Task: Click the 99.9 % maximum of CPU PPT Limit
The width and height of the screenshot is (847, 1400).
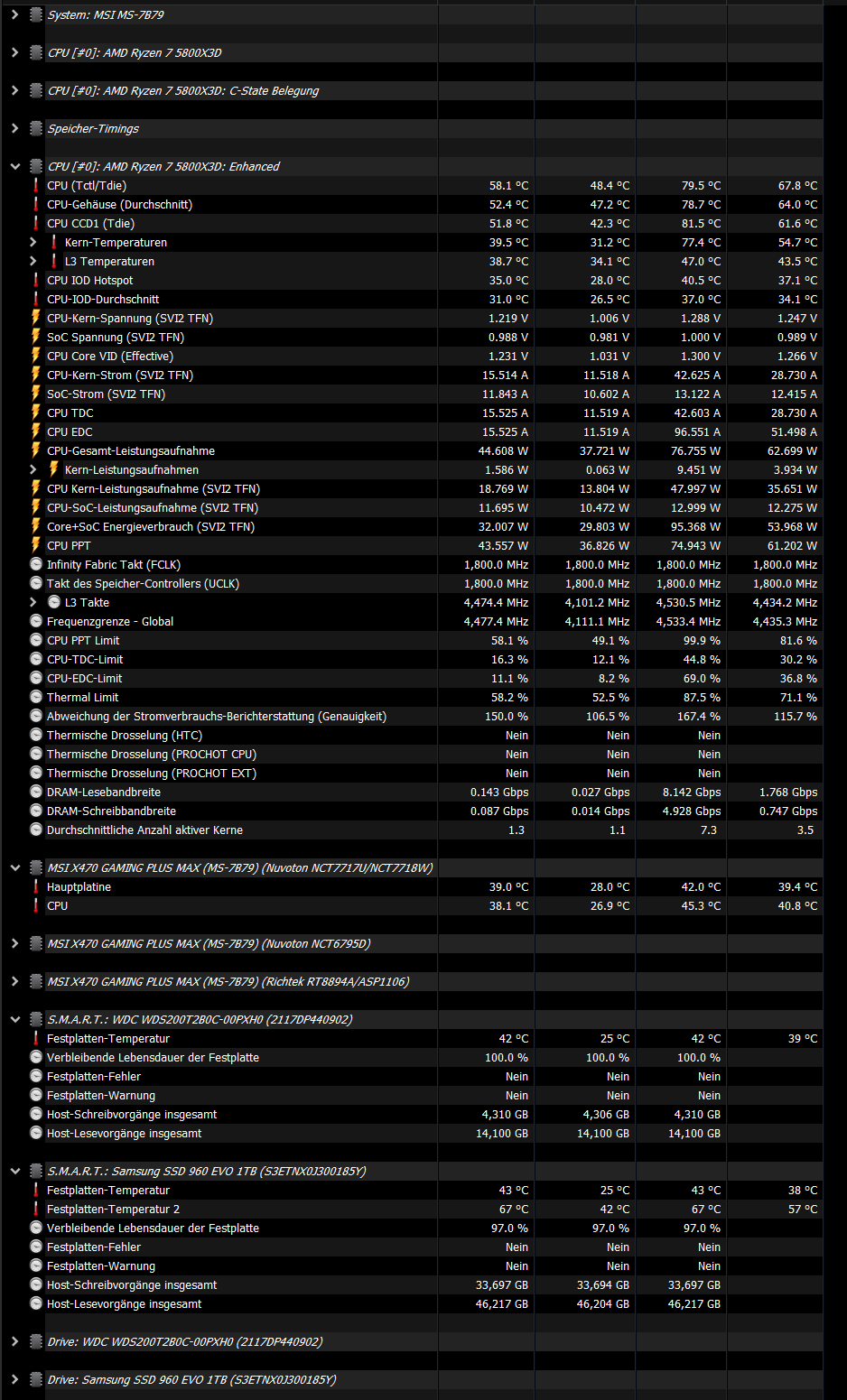Action: (703, 640)
